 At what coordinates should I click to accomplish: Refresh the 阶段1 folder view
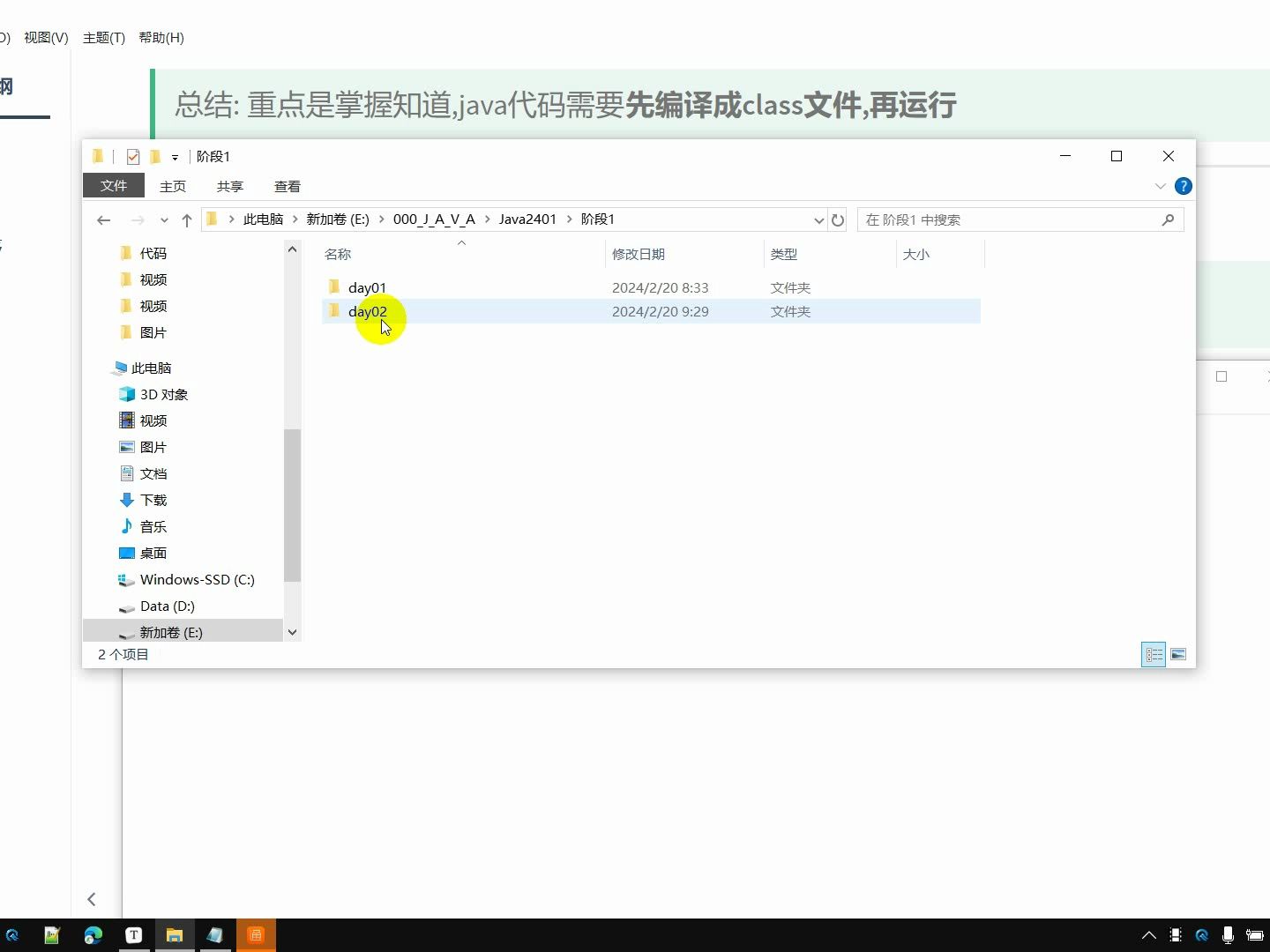tap(838, 220)
